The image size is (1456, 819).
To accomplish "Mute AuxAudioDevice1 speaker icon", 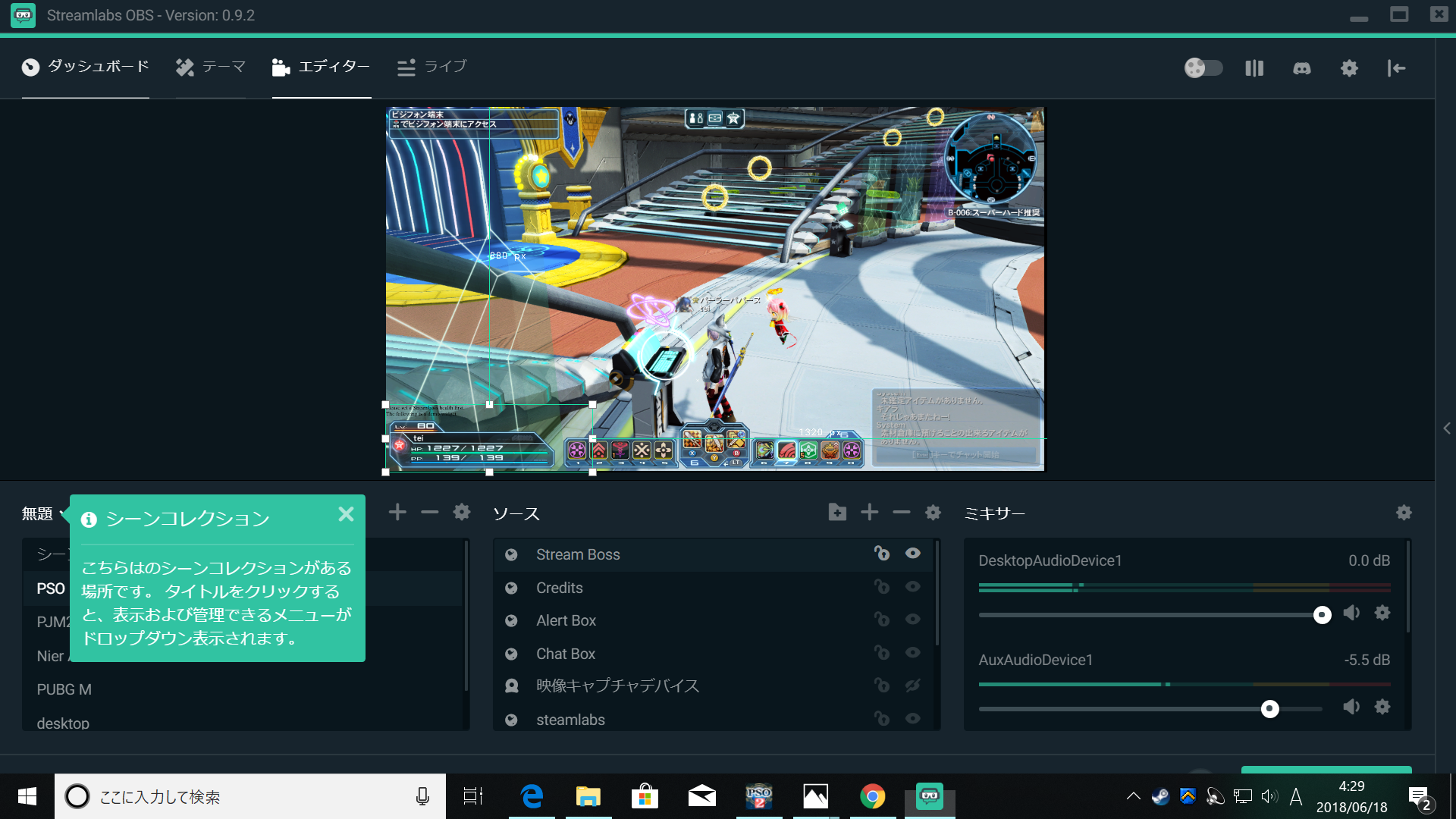I will [1351, 707].
